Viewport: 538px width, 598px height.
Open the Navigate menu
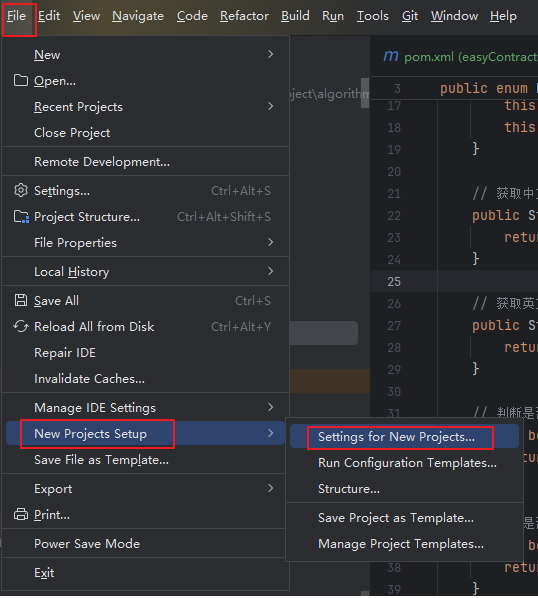tap(138, 16)
